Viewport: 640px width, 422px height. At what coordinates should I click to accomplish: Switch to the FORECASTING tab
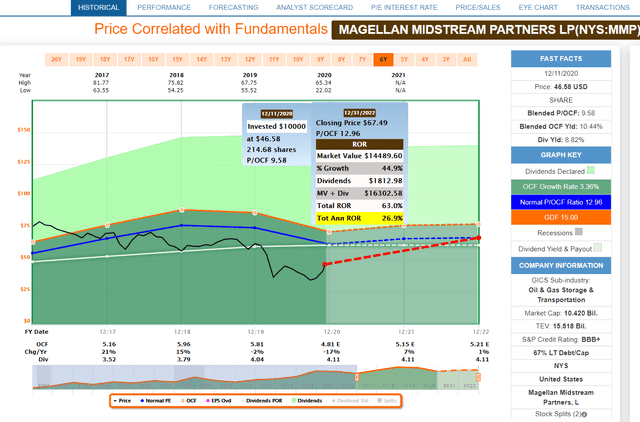[x=233, y=7]
